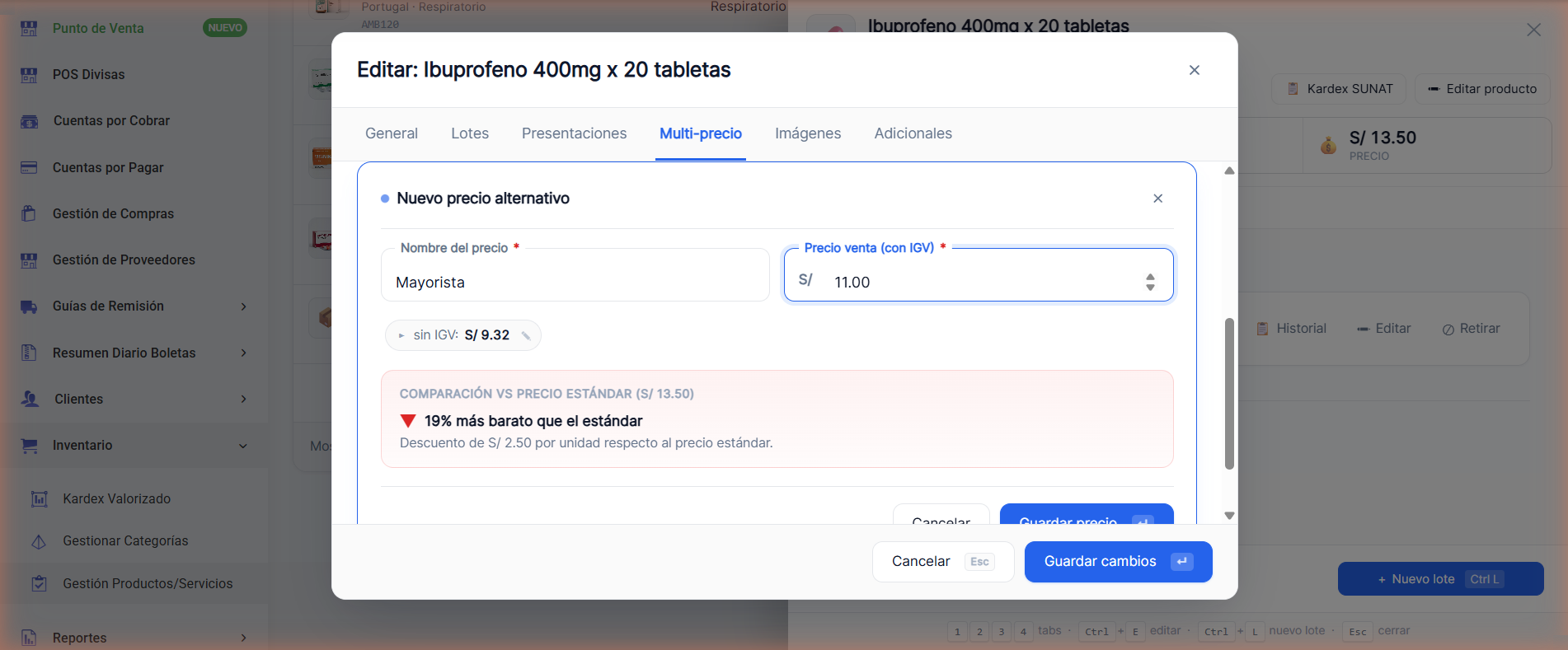This screenshot has height=650, width=1568.
Task: Click the scrollbar down arrow
Action: [1229, 516]
